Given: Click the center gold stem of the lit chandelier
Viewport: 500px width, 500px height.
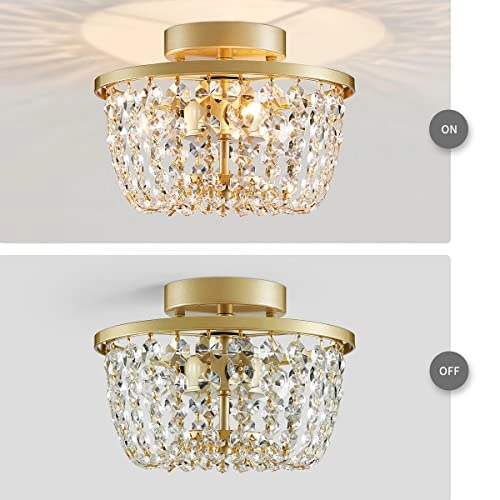Looking at the screenshot, I should pos(223,155).
